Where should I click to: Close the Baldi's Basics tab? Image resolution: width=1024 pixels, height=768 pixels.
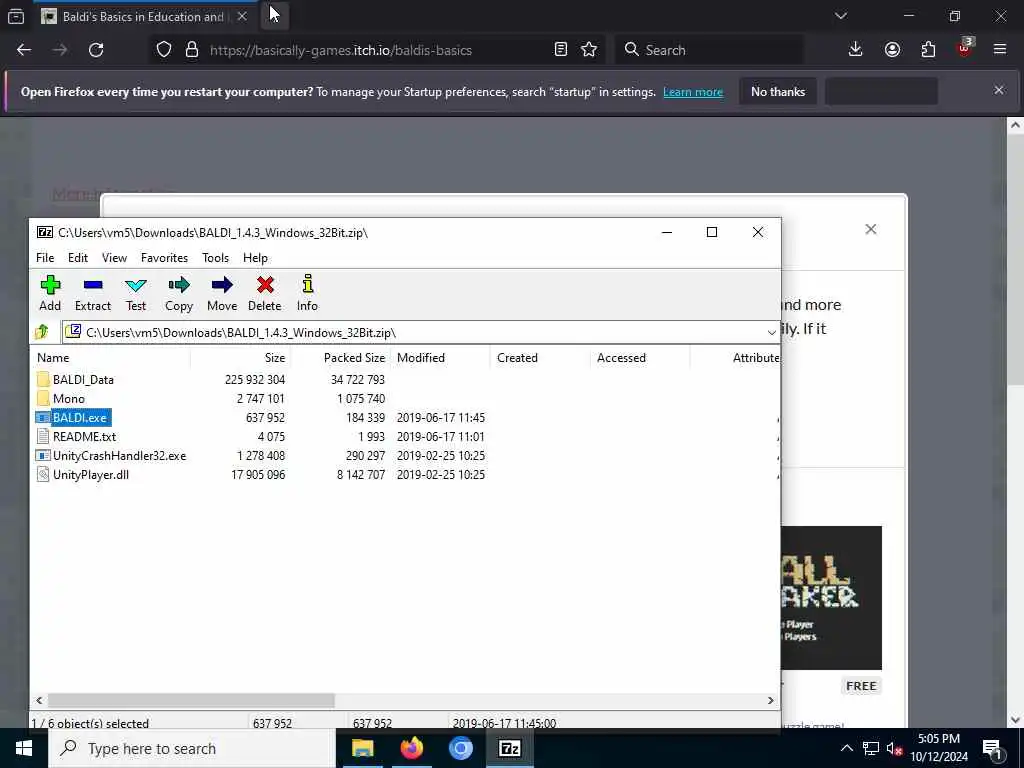(x=242, y=16)
